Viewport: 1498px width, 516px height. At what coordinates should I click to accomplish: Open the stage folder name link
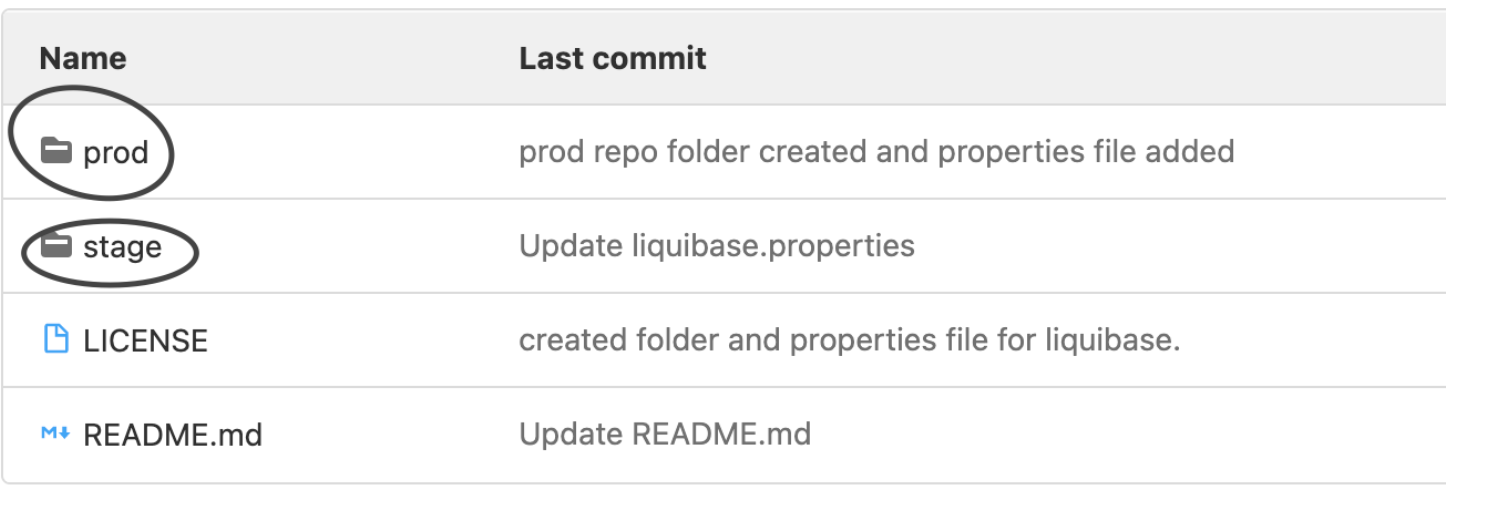click(x=122, y=247)
